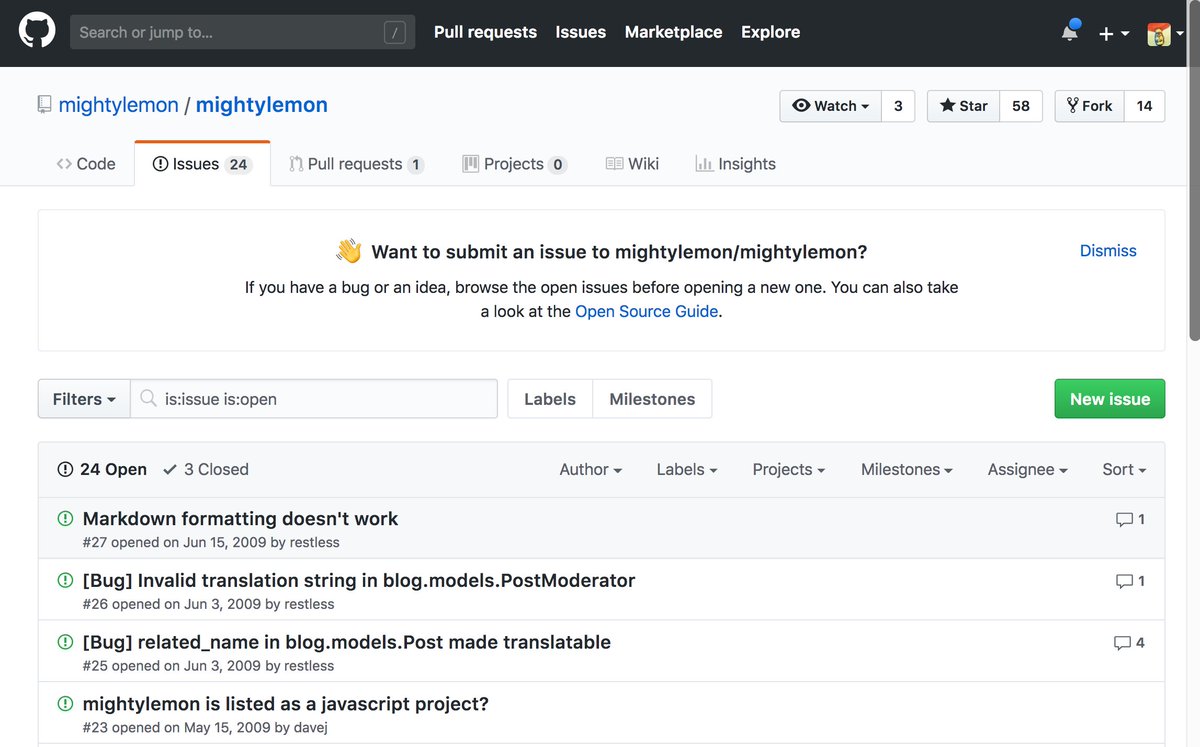Show the 24 Open issues

click(x=102, y=469)
